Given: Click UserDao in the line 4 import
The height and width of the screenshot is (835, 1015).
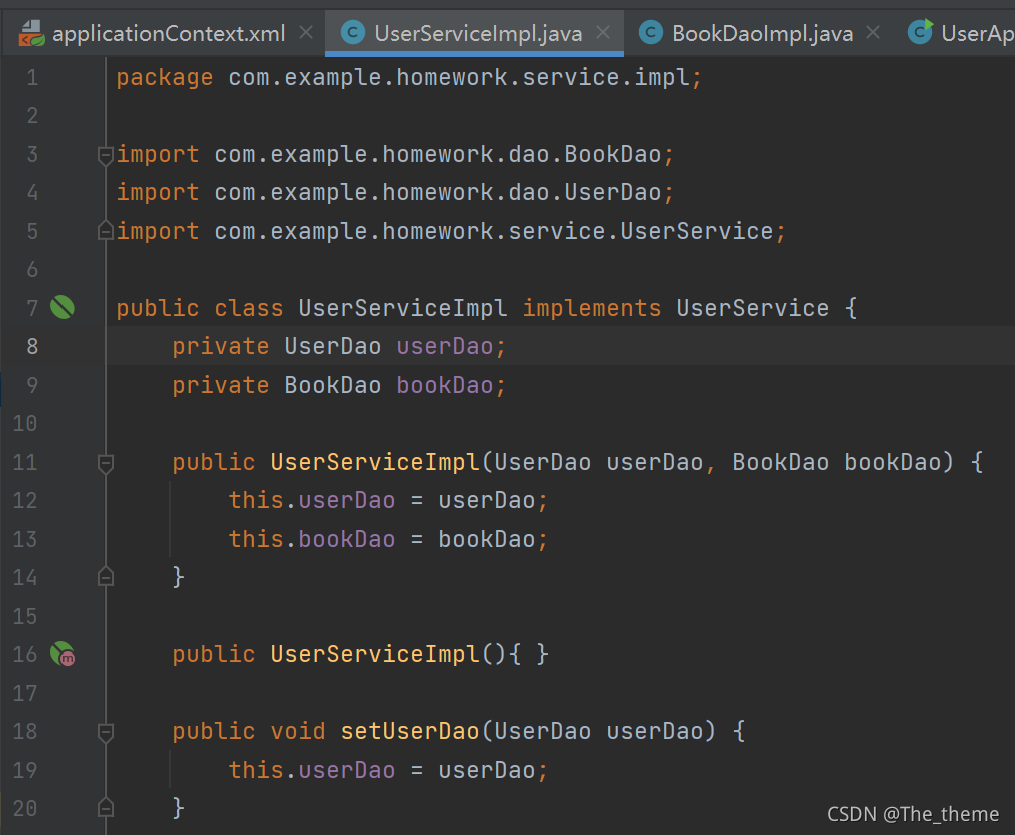Looking at the screenshot, I should 612,192.
